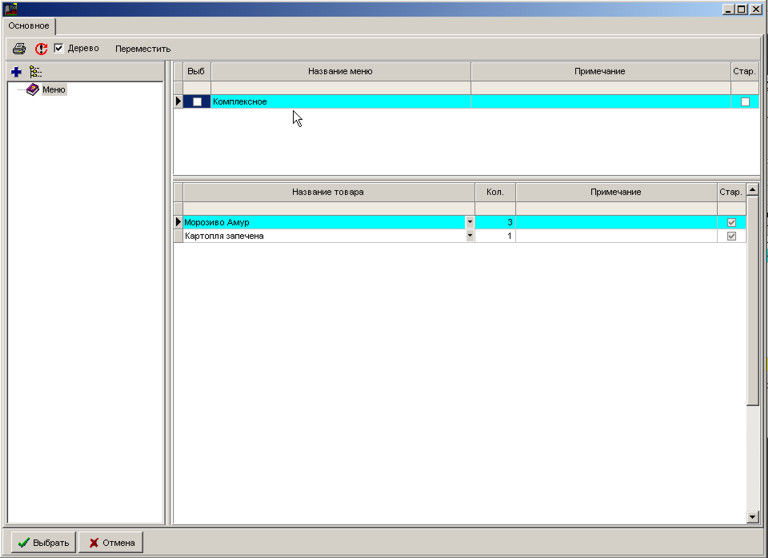Sort by Название товара column header

coord(328,192)
